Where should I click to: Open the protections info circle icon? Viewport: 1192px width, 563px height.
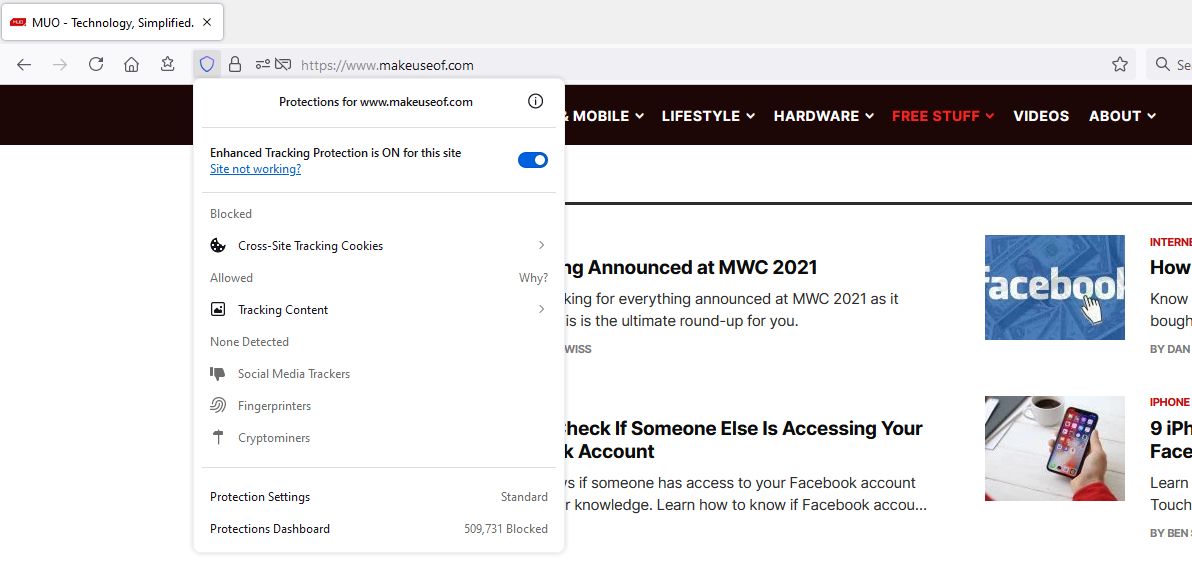coord(535,101)
